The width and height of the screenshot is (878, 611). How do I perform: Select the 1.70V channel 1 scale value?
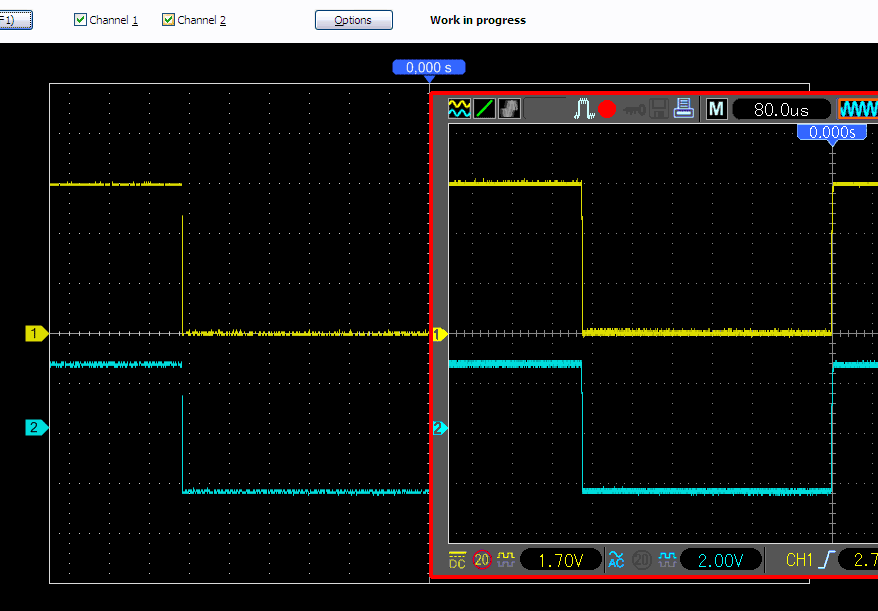tap(561, 560)
